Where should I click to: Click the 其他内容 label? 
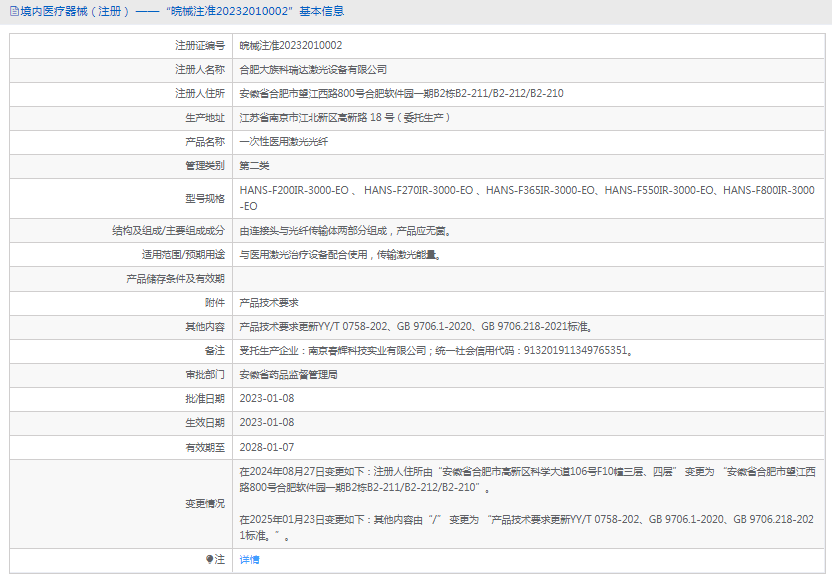[205, 327]
